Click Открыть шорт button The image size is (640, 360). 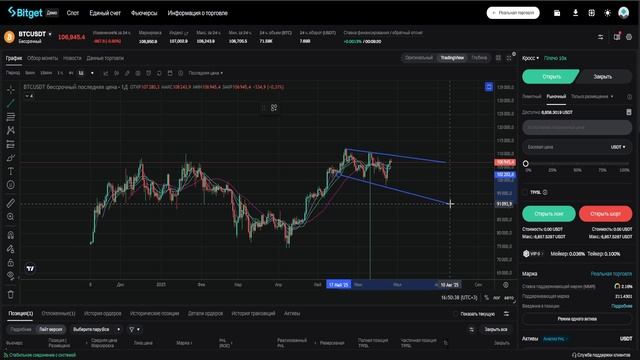[x=605, y=213]
